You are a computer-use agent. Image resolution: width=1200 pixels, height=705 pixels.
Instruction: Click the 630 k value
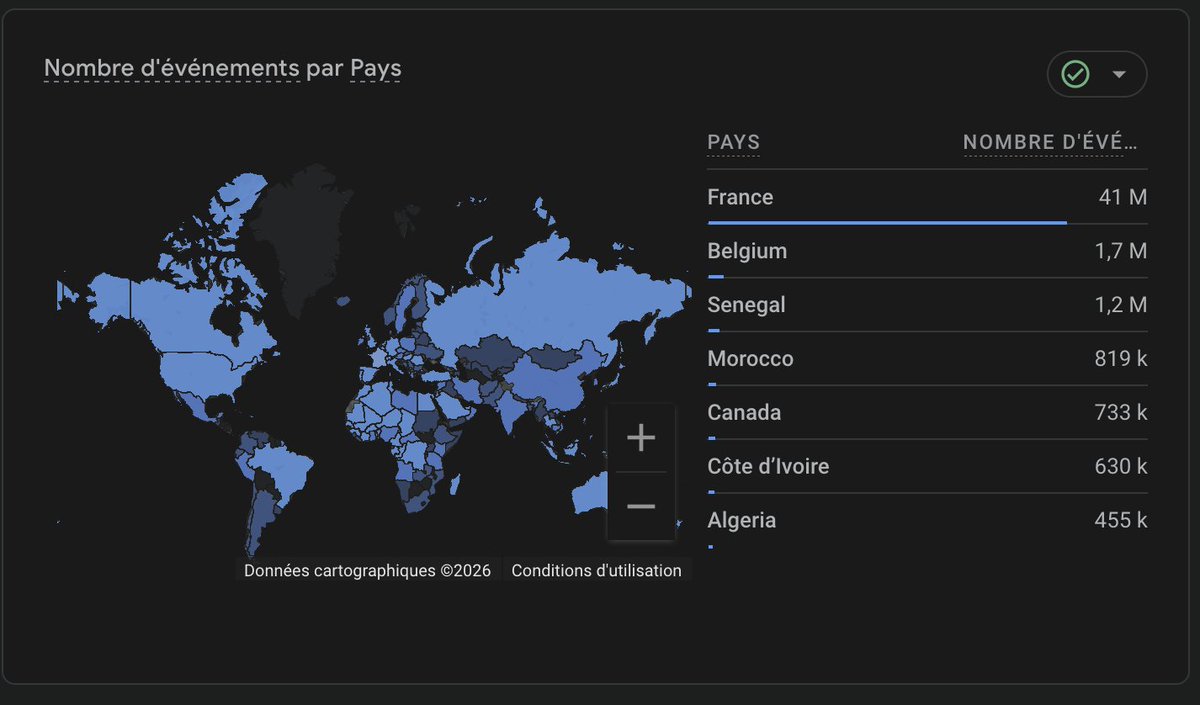click(1121, 467)
